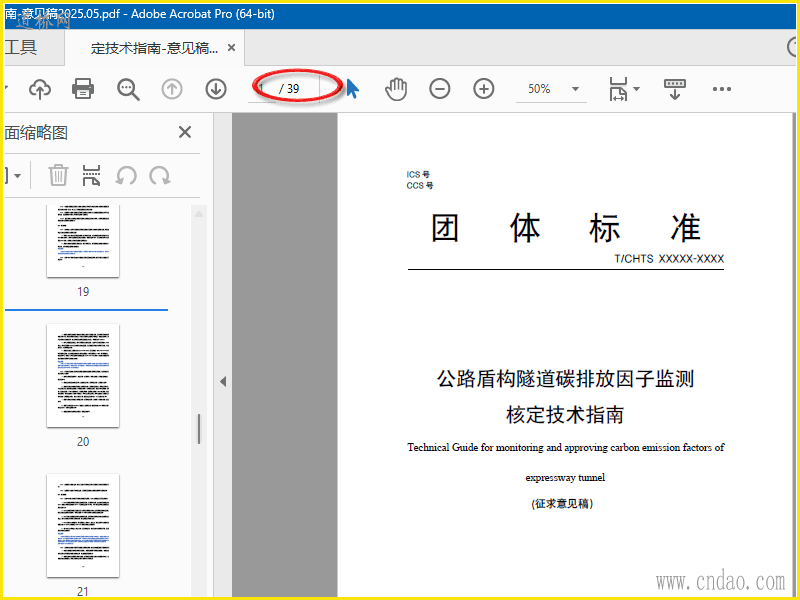Screen dimensions: 800x600
Task: Go to previous page arrow
Action: coord(172,89)
